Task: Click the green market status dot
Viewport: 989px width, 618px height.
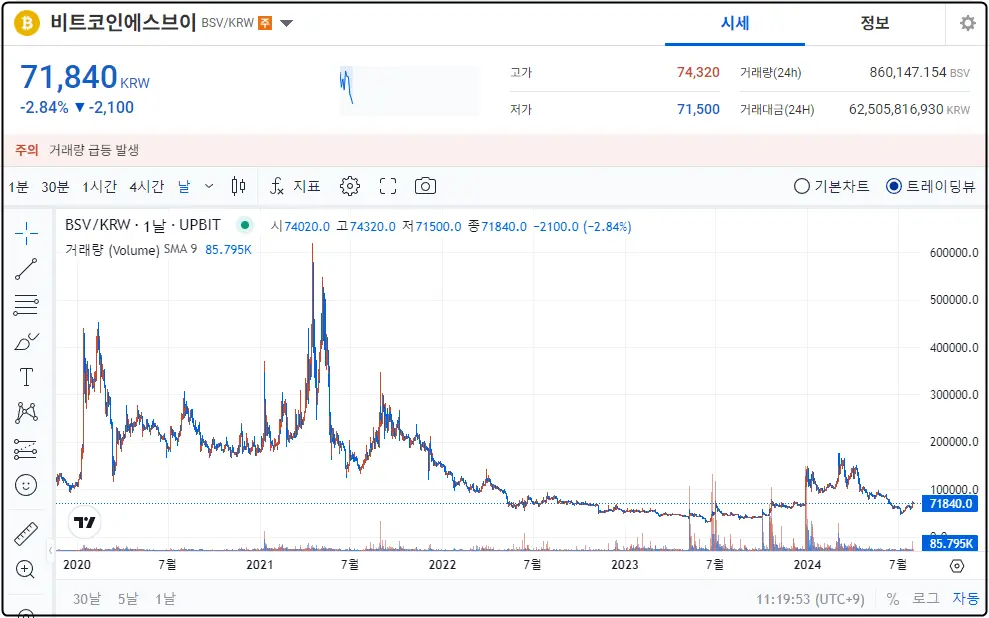Action: 245,225
